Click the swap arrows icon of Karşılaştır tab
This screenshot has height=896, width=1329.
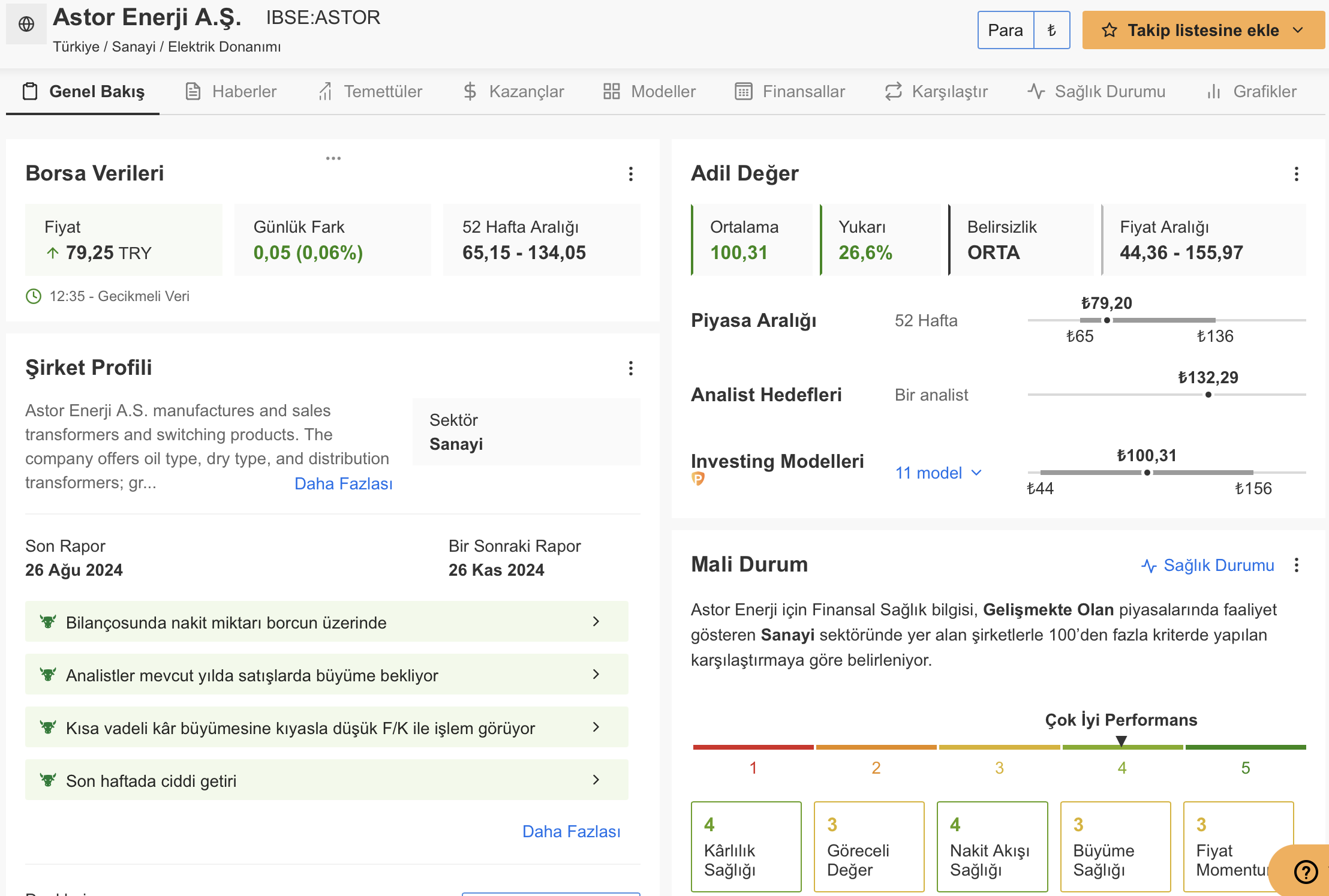(894, 91)
